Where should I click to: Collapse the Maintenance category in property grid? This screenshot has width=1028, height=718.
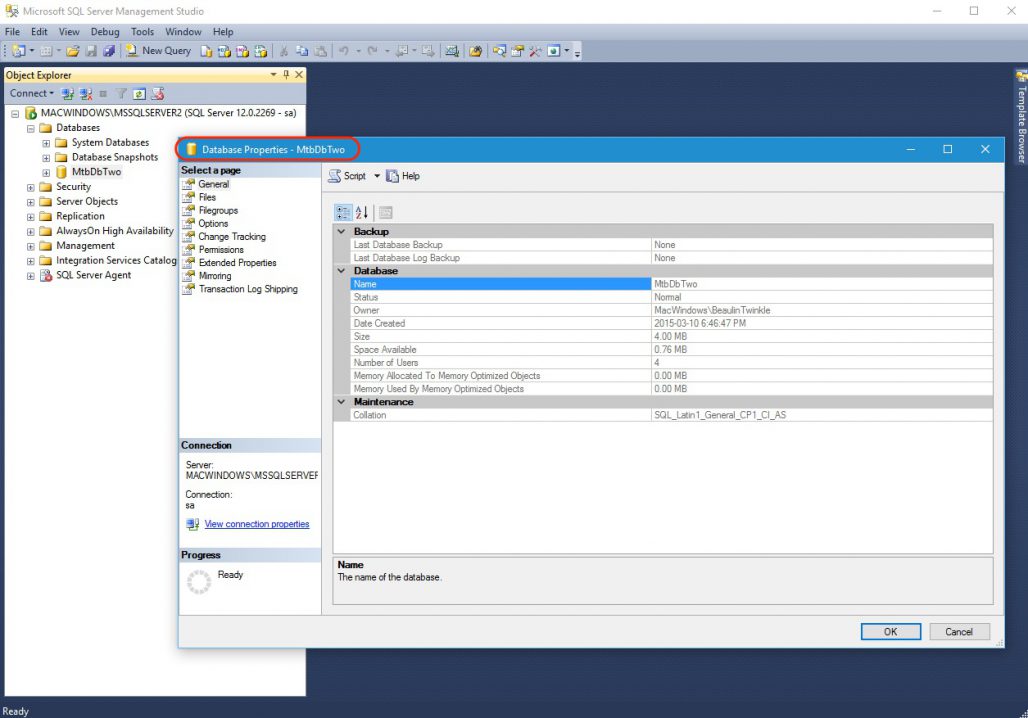pyautogui.click(x=342, y=402)
